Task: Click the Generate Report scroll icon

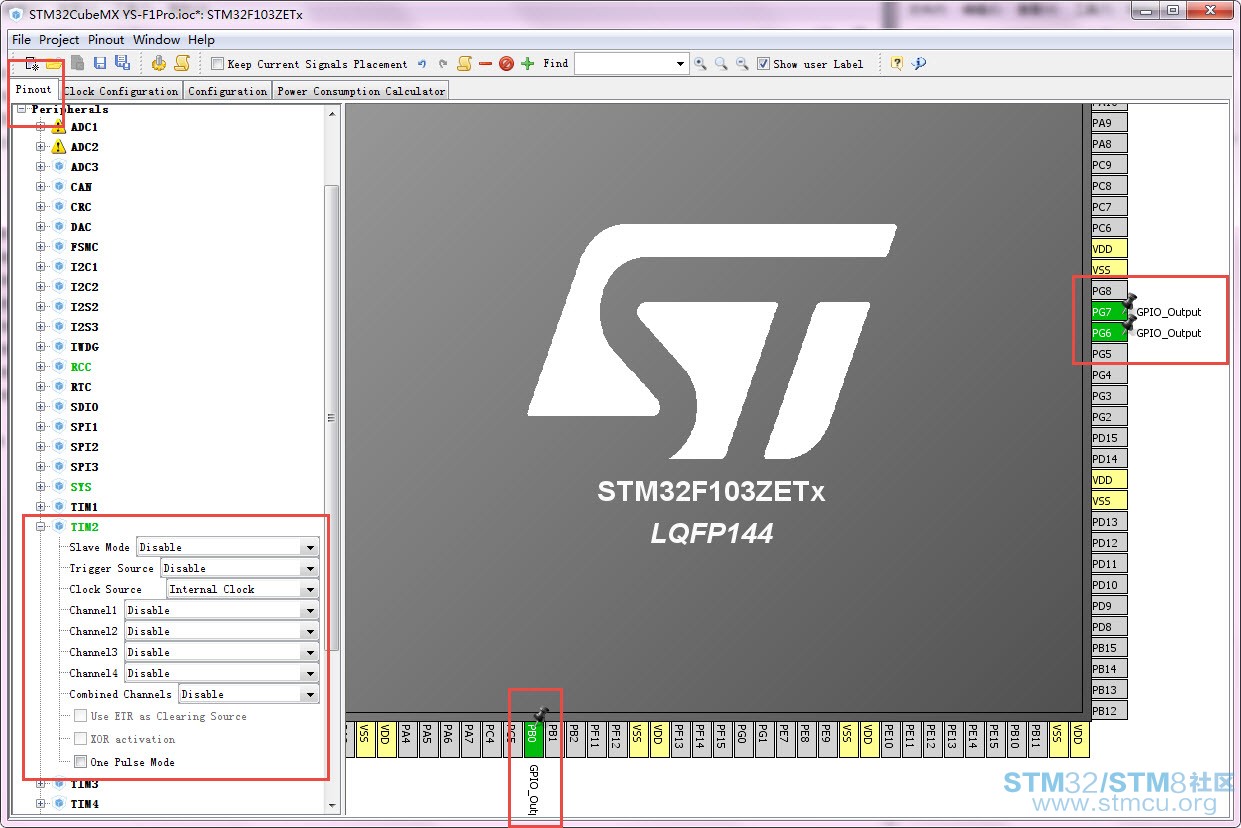Action: click(x=182, y=64)
